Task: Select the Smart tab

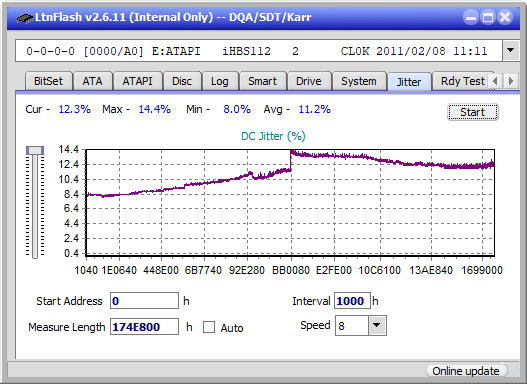Action: [262, 81]
